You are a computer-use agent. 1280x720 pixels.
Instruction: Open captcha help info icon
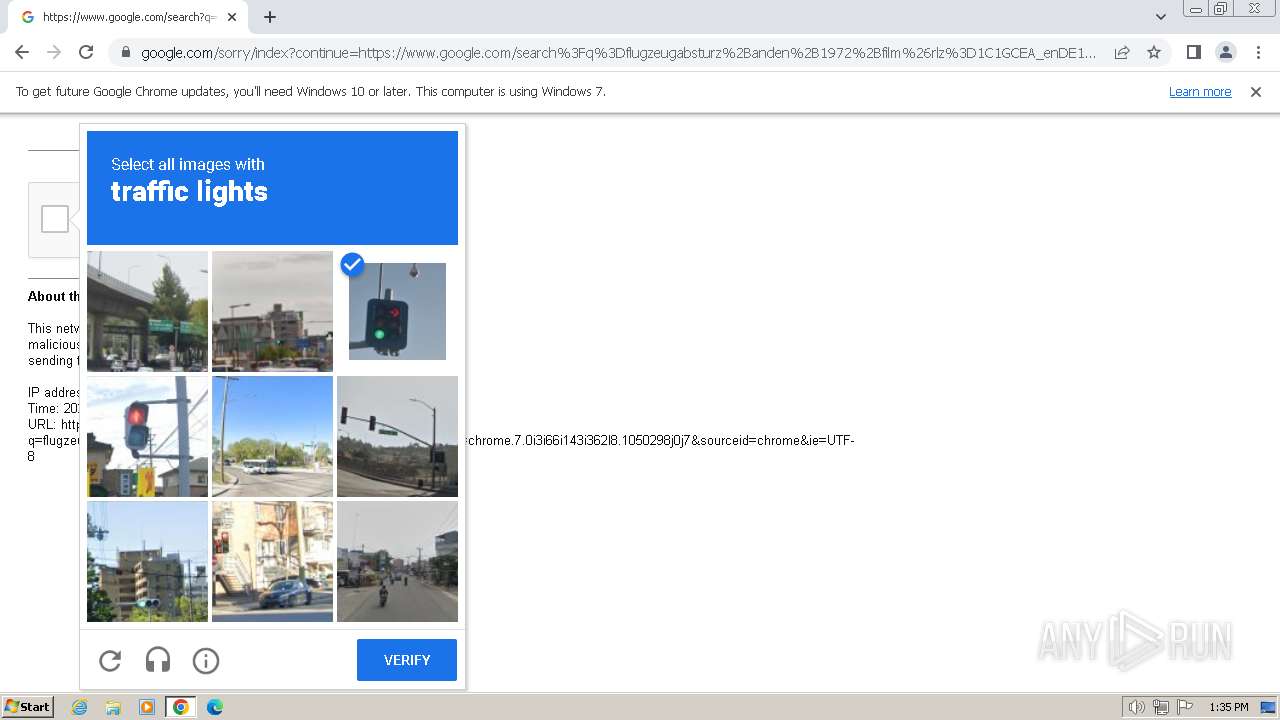[x=206, y=660]
